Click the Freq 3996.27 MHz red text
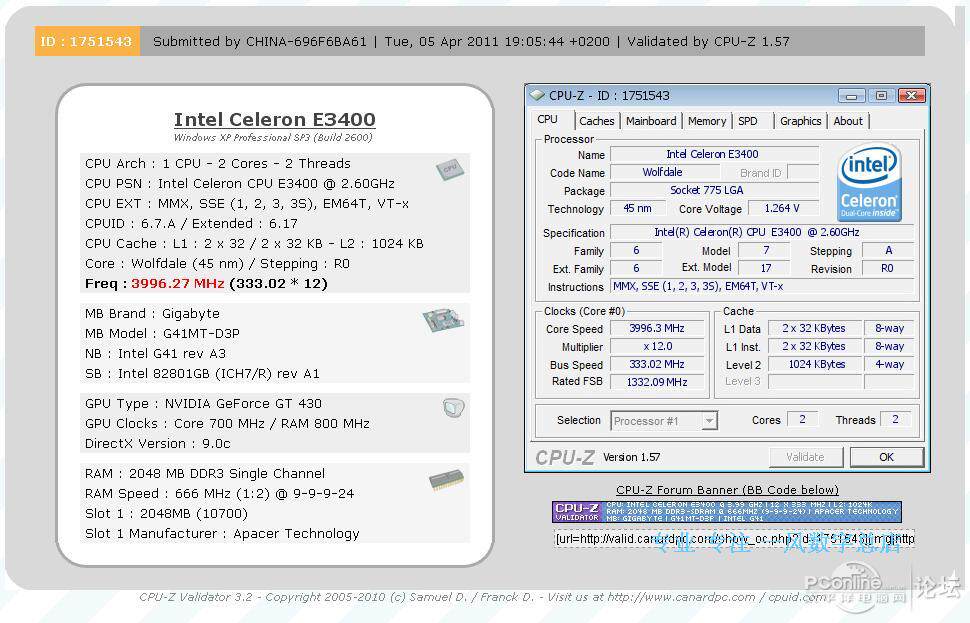Screen dimensions: 970x623 [x=178, y=283]
